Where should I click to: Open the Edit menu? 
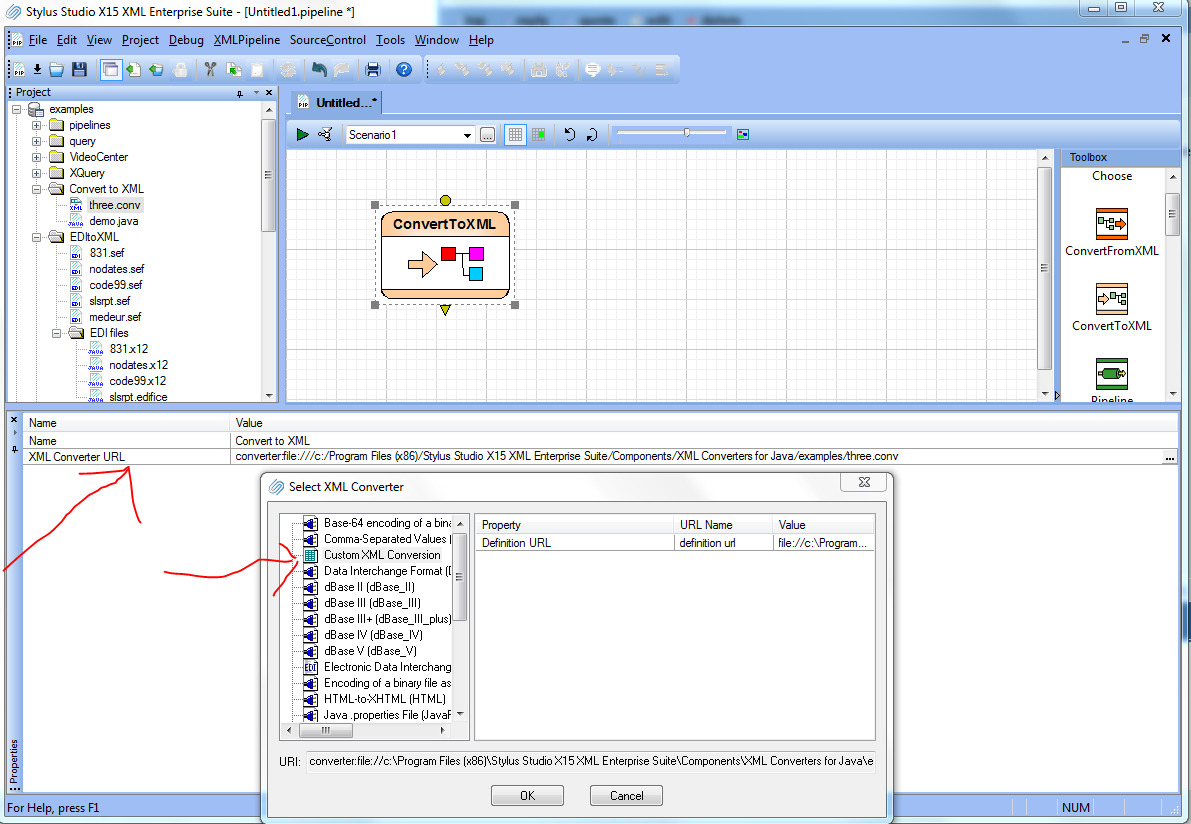coord(67,40)
